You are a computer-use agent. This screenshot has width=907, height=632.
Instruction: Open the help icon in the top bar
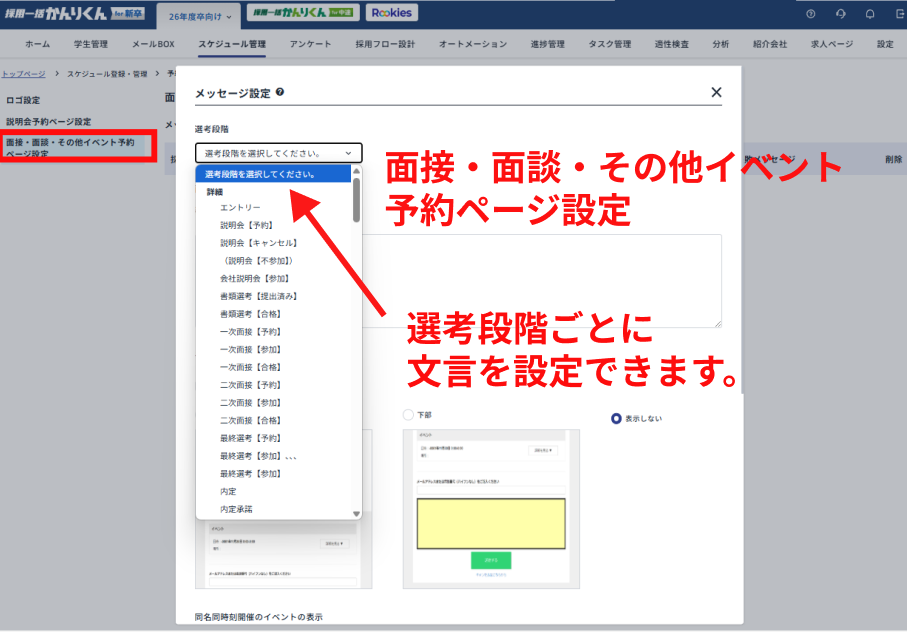point(810,13)
